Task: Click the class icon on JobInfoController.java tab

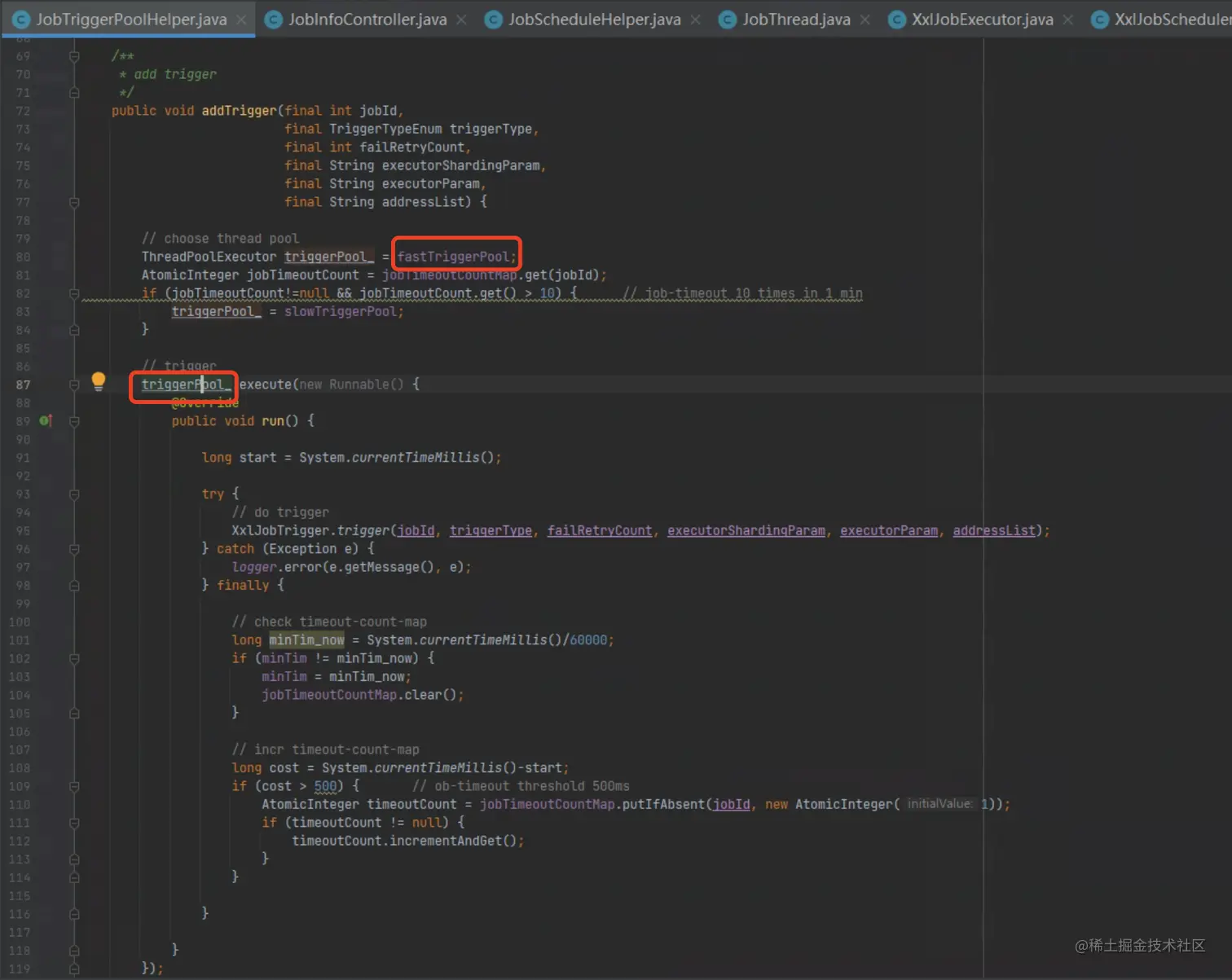Action: 274,20
